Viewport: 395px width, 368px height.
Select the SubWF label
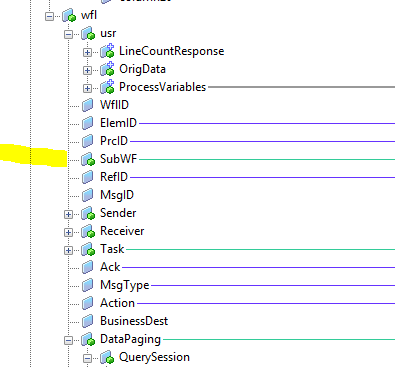[119, 159]
